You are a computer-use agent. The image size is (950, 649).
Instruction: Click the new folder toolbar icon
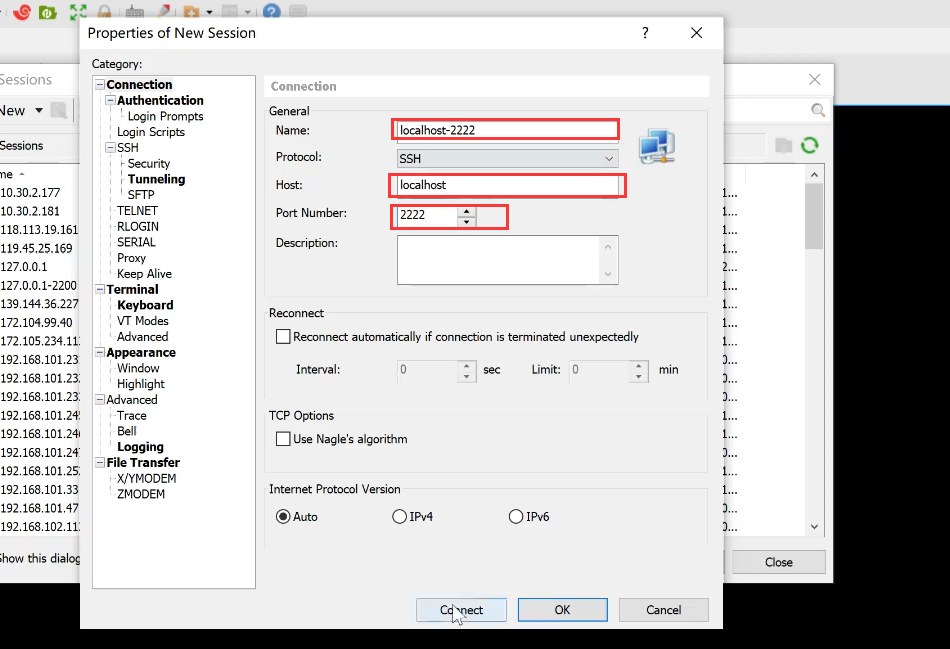[191, 12]
